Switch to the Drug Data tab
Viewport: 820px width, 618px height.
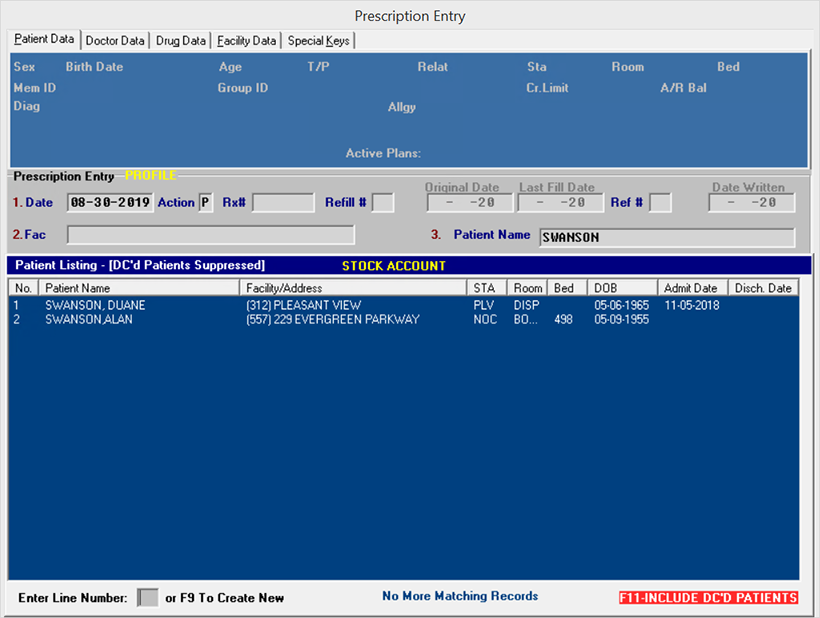(181, 41)
